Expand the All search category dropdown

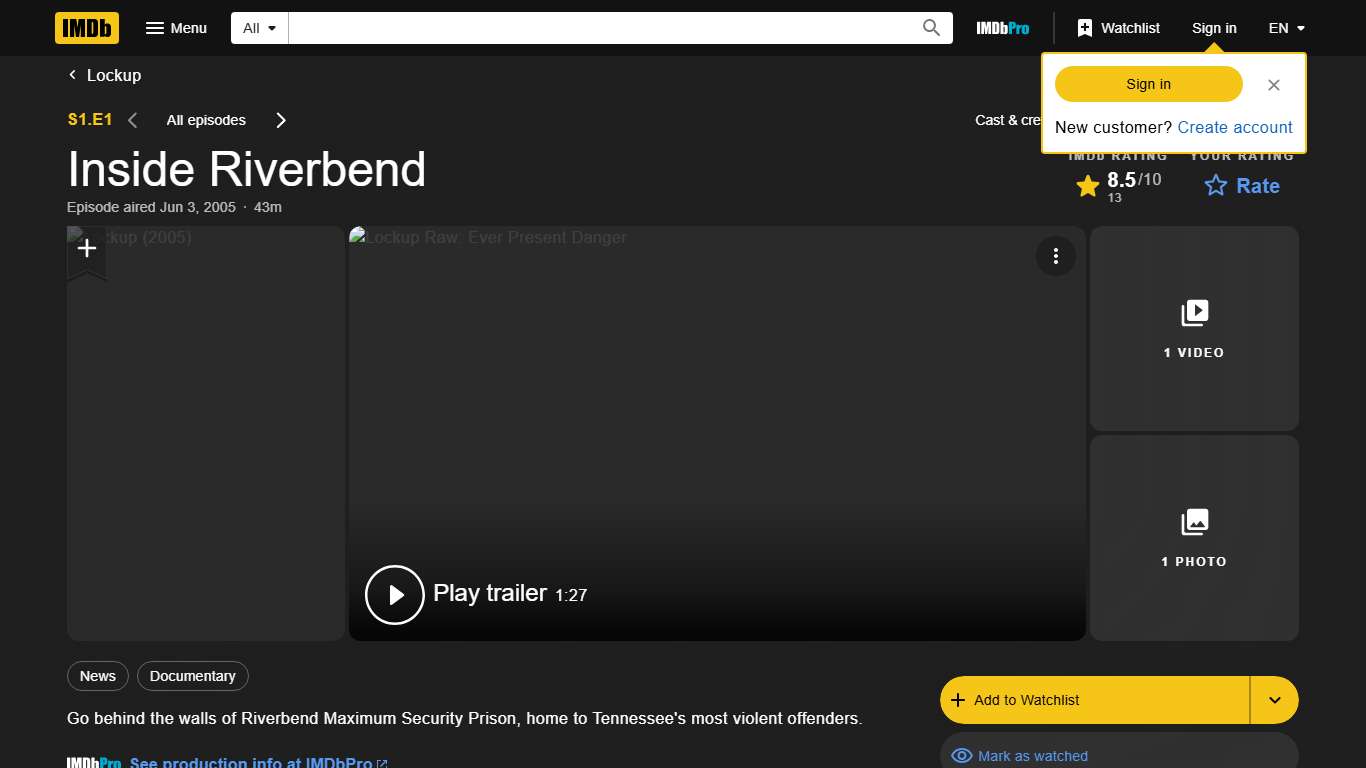(258, 28)
